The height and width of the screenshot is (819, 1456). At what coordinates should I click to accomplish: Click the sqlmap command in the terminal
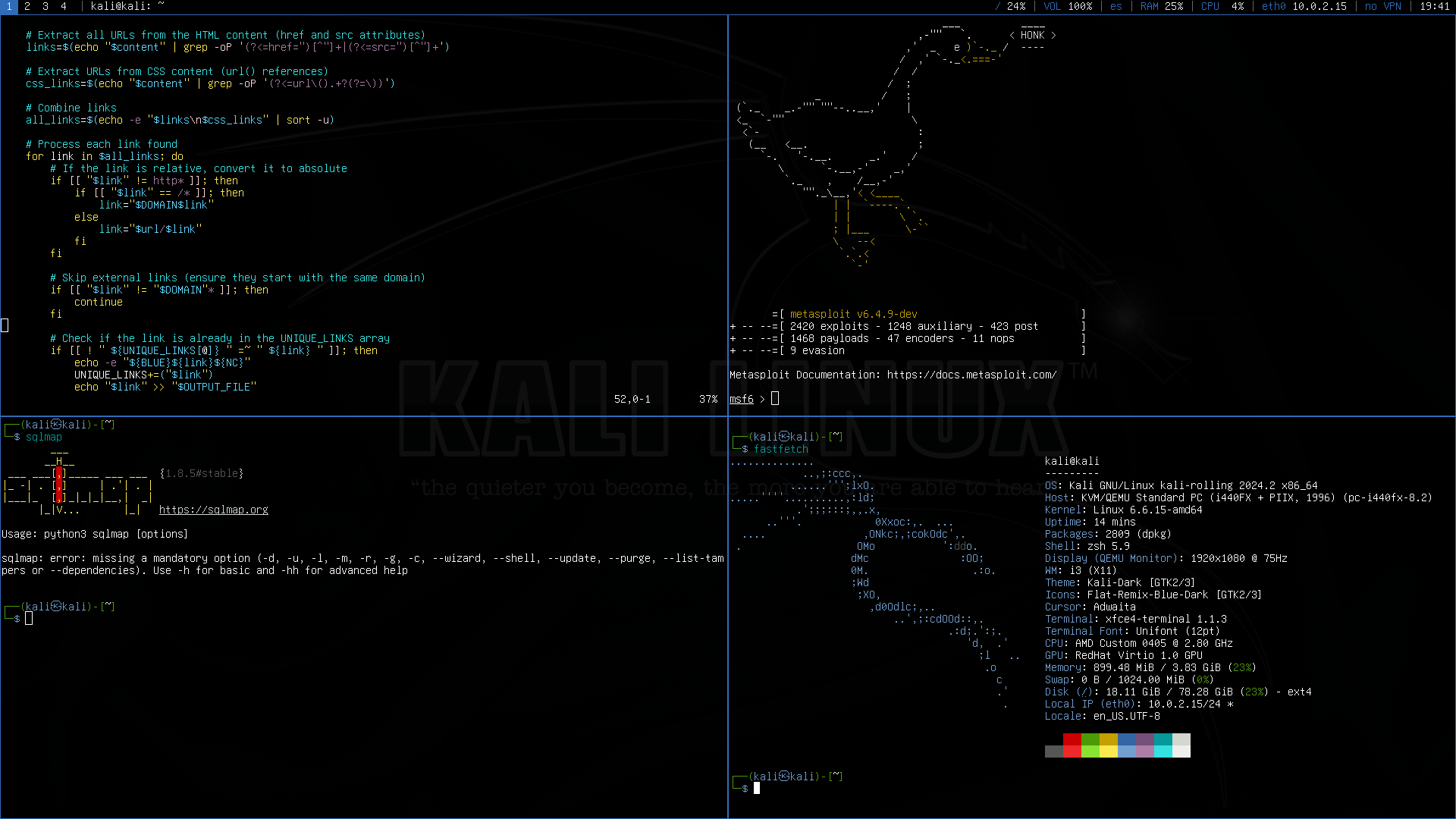point(44,437)
